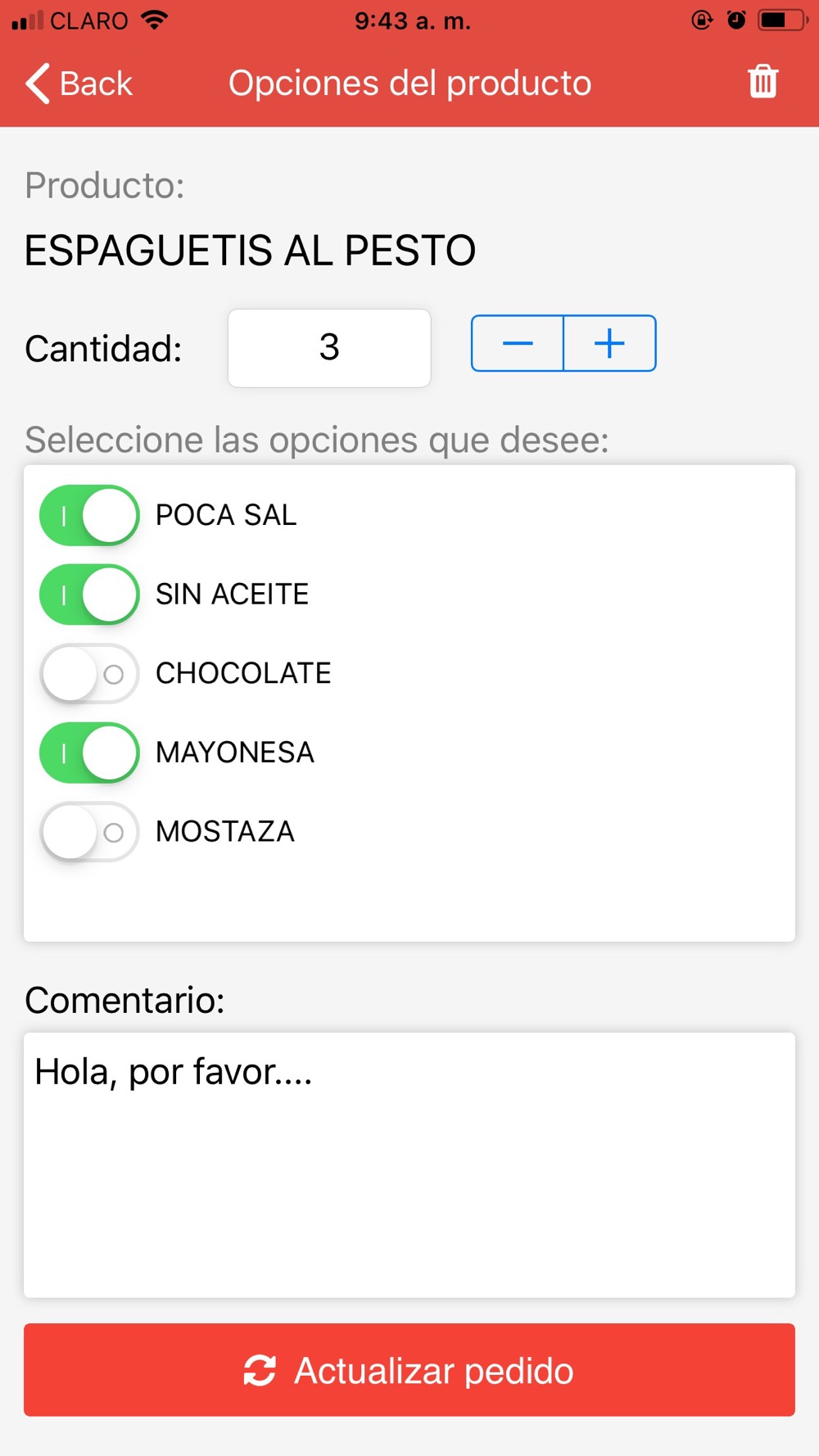
Task: Tap the cellular signal bars
Action: point(28,20)
